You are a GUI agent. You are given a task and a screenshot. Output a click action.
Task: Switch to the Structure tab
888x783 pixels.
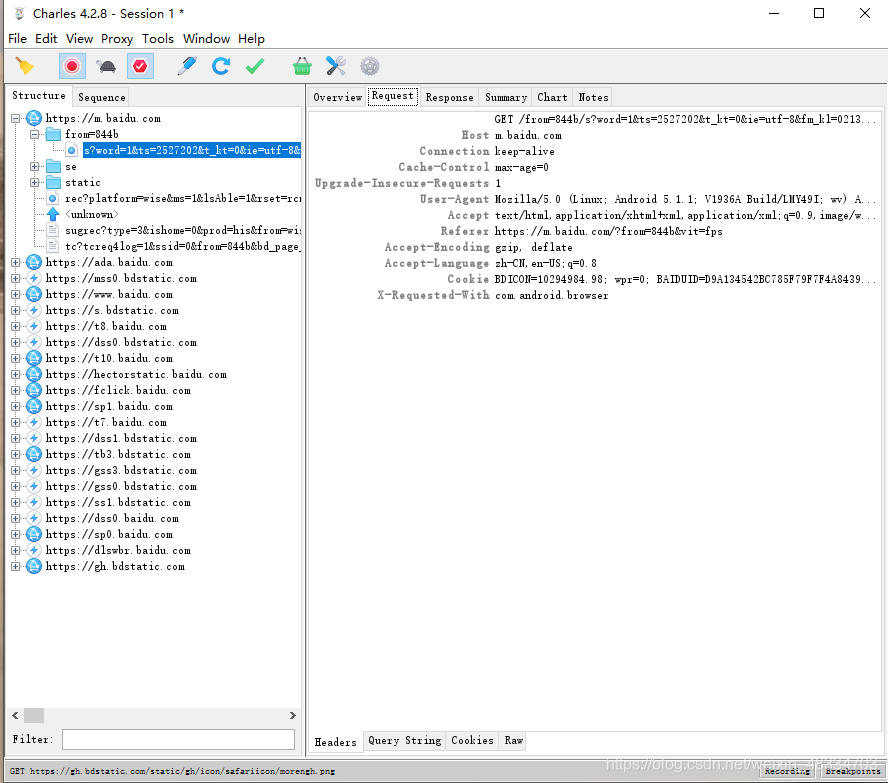tap(39, 96)
